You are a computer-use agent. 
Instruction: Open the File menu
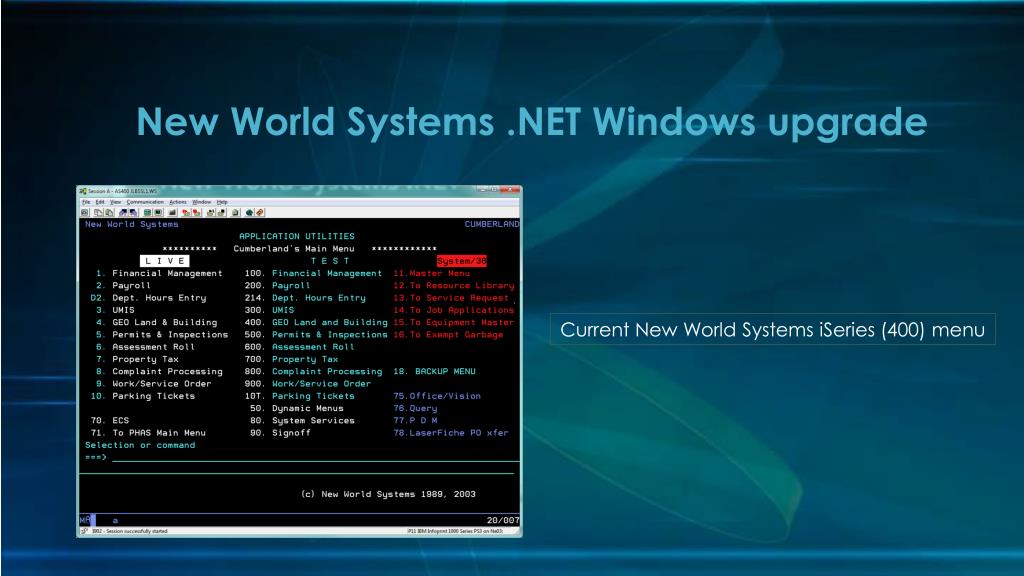[x=86, y=202]
